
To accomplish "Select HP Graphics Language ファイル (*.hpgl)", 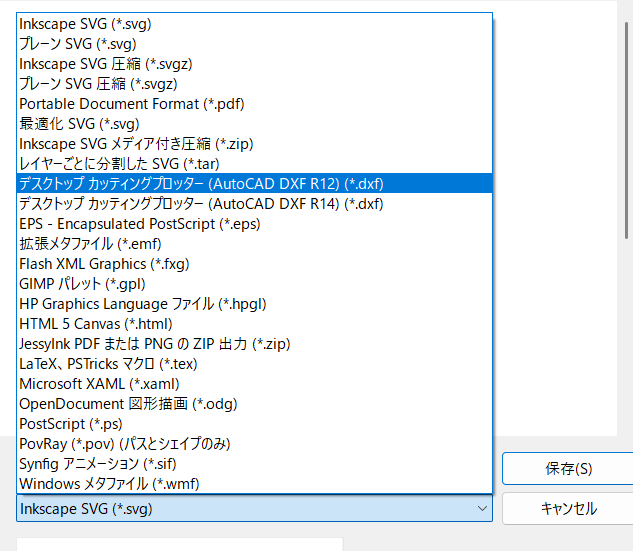I will (x=254, y=304).
